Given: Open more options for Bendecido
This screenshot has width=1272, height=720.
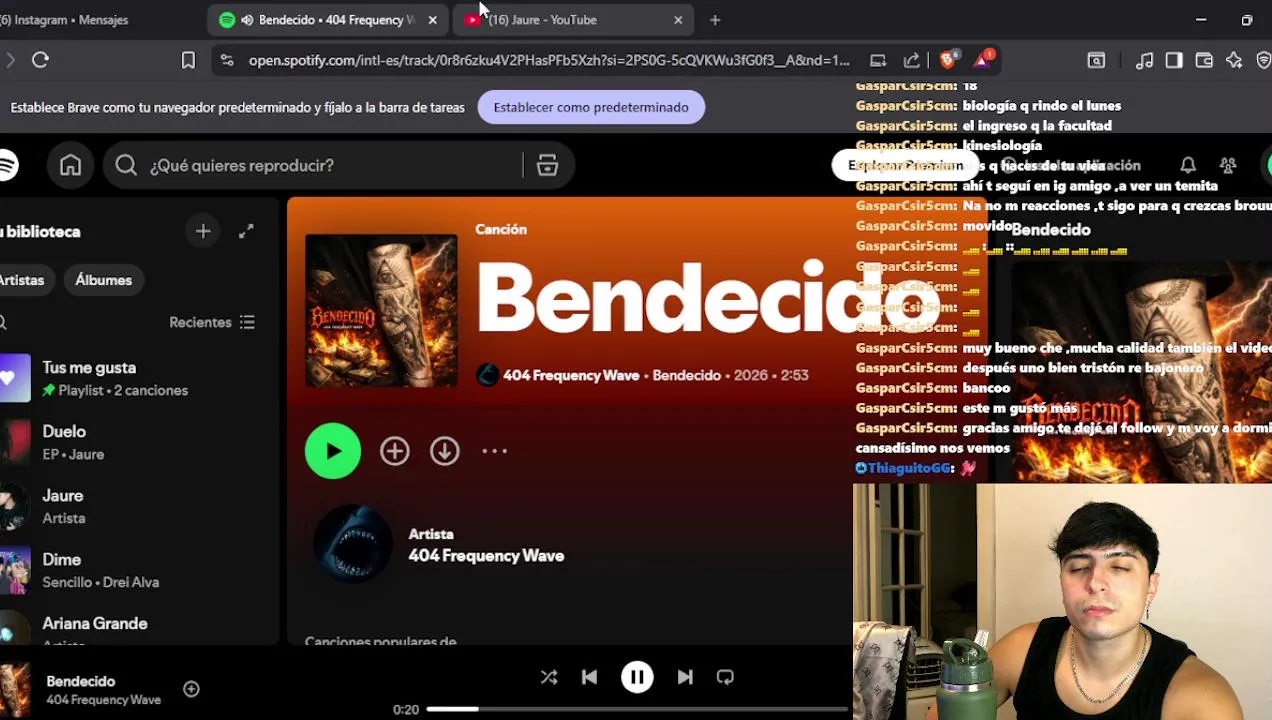Looking at the screenshot, I should (495, 451).
